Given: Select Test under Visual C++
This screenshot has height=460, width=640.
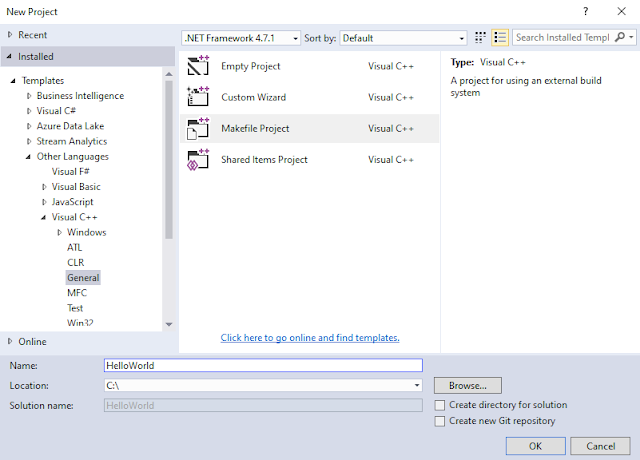Looking at the screenshot, I should (75, 308).
